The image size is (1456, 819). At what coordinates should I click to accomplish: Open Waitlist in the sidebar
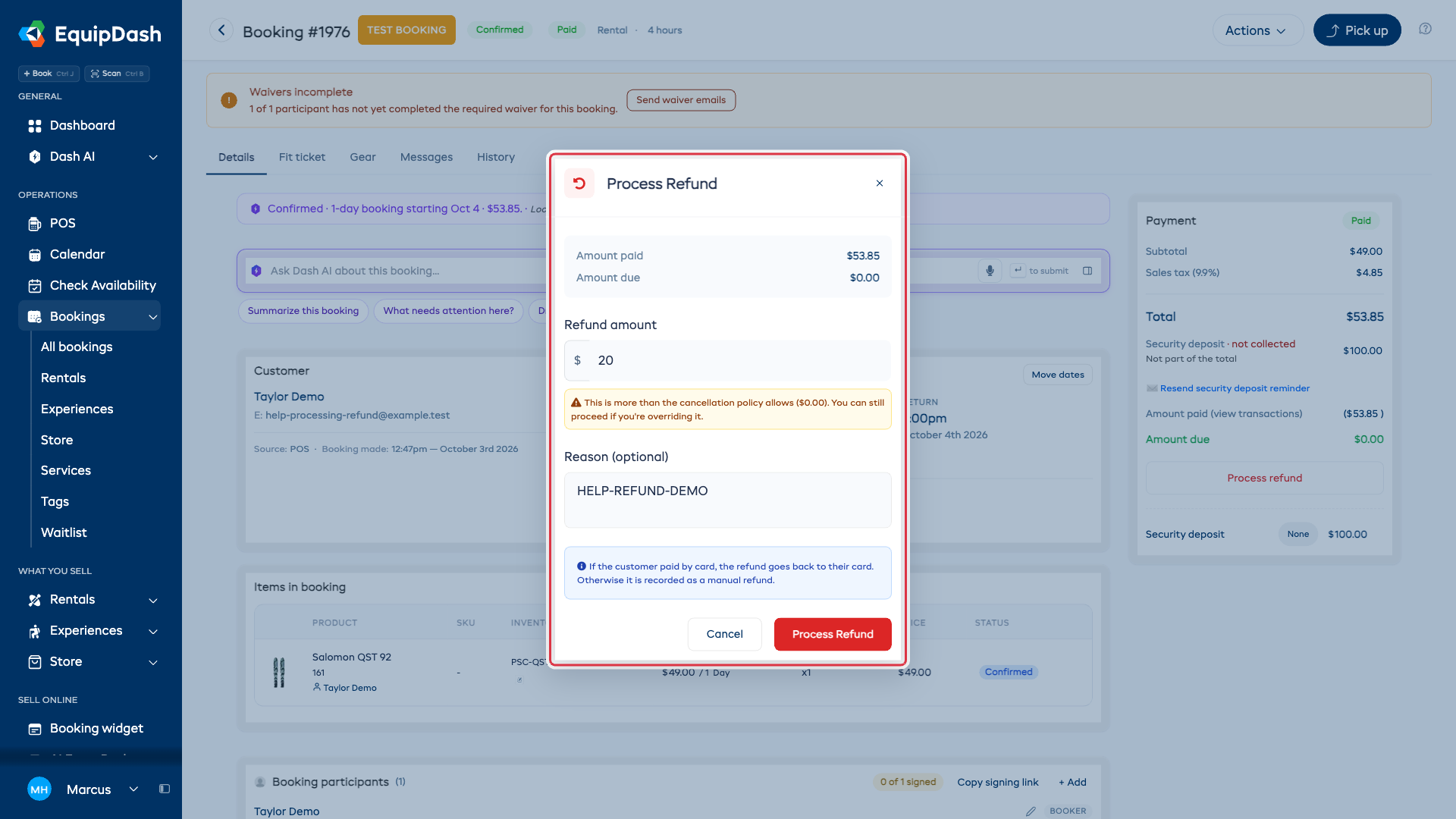[64, 533]
